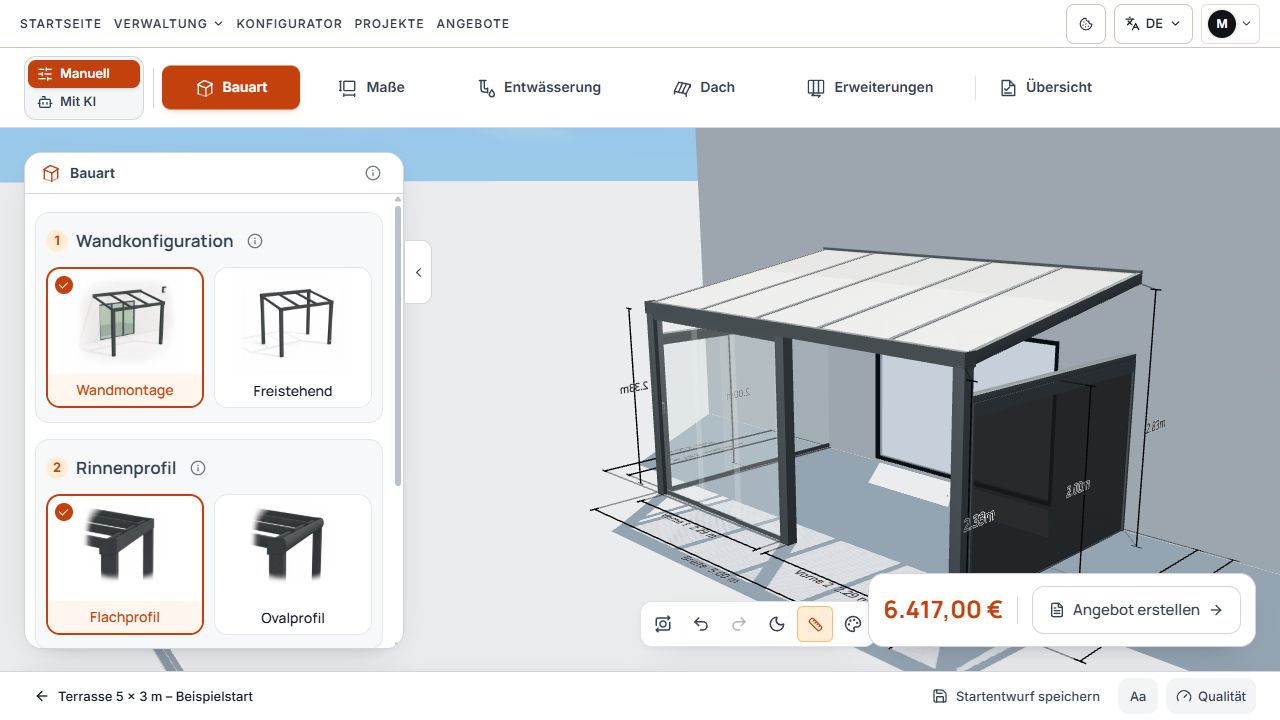Toggle the measurement ruler icon

point(815,625)
